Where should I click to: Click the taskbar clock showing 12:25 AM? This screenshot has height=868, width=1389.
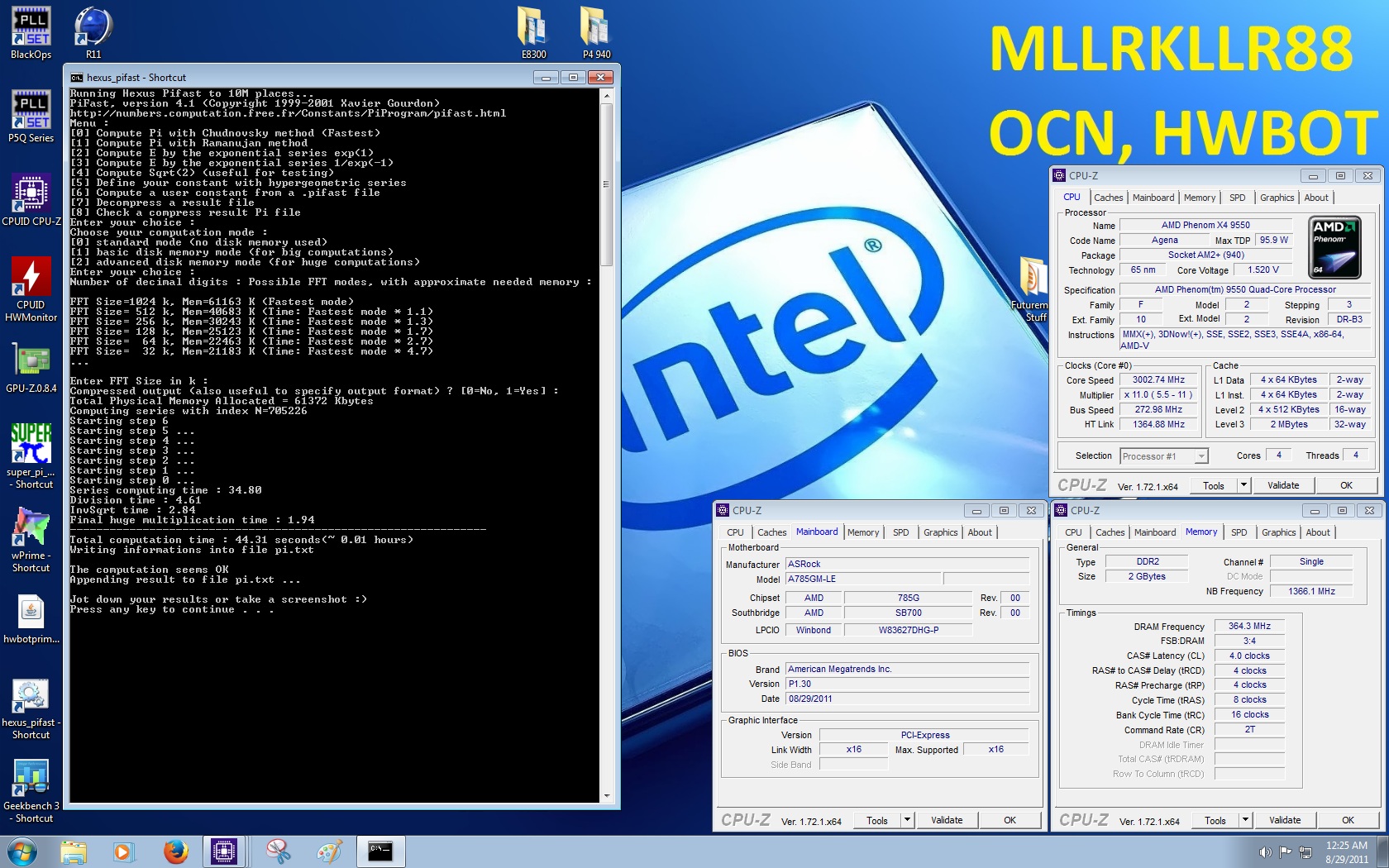click(x=1347, y=852)
